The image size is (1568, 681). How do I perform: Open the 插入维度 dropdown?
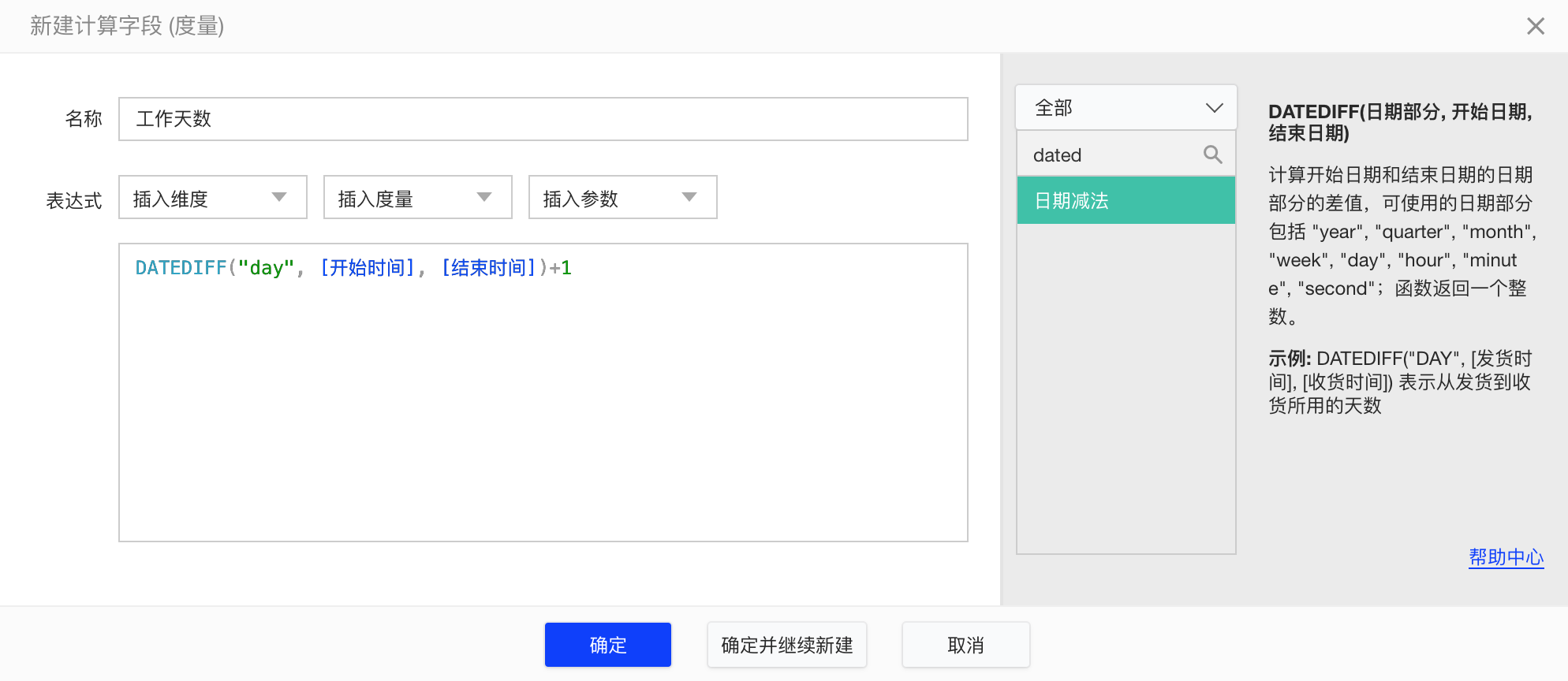tap(213, 197)
